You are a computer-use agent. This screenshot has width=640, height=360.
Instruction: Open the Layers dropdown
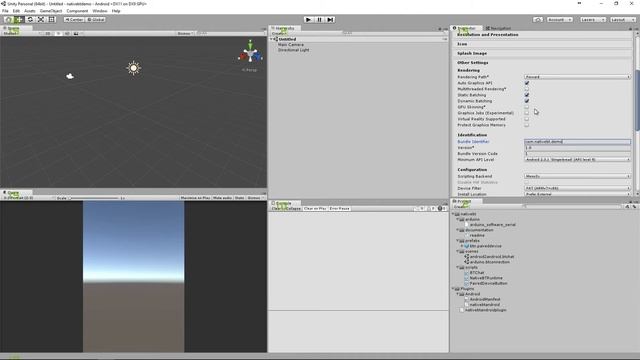[592, 20]
